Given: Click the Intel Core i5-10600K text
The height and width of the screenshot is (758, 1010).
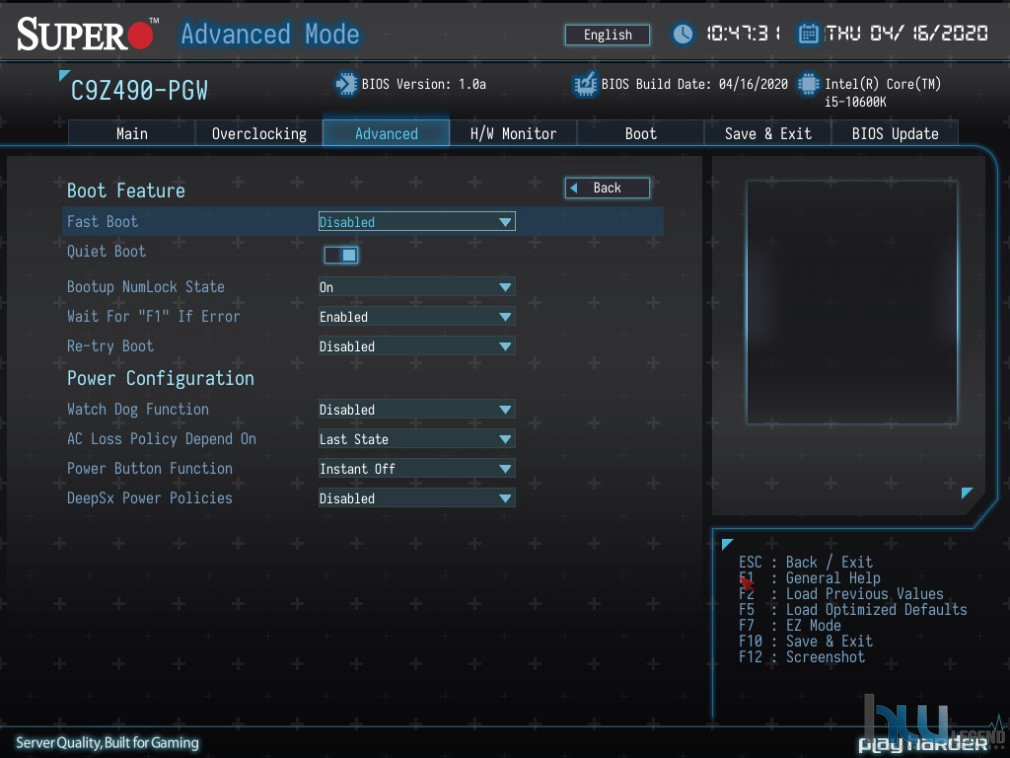Looking at the screenshot, I should pyautogui.click(x=883, y=92).
